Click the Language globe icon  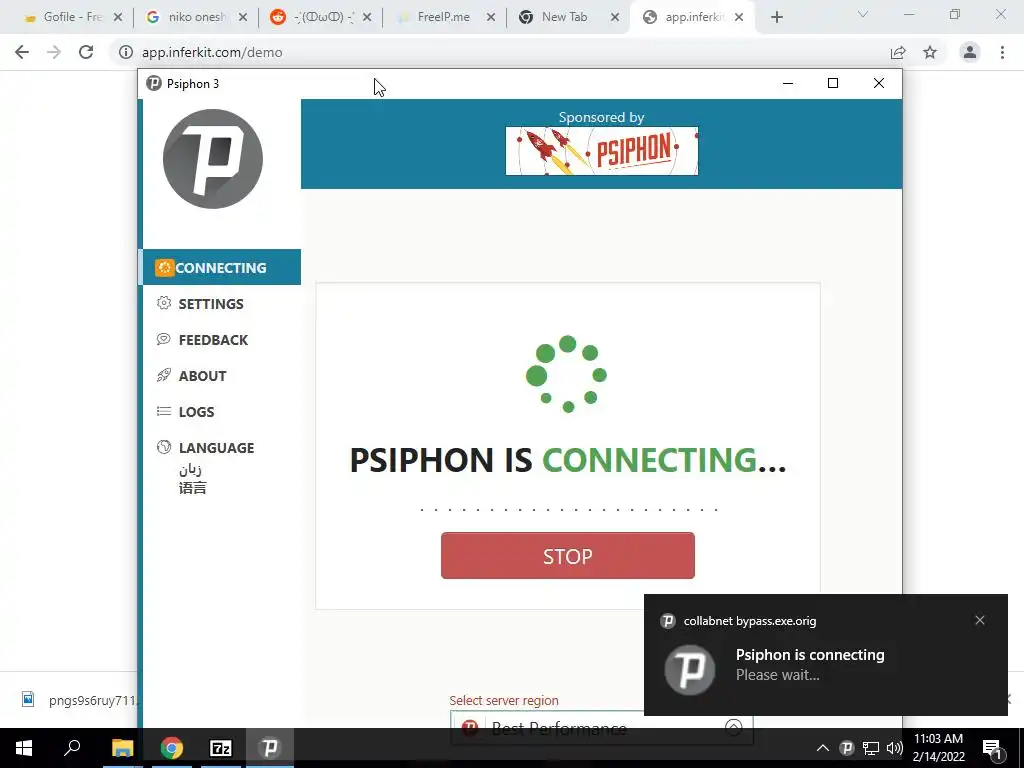pos(164,447)
